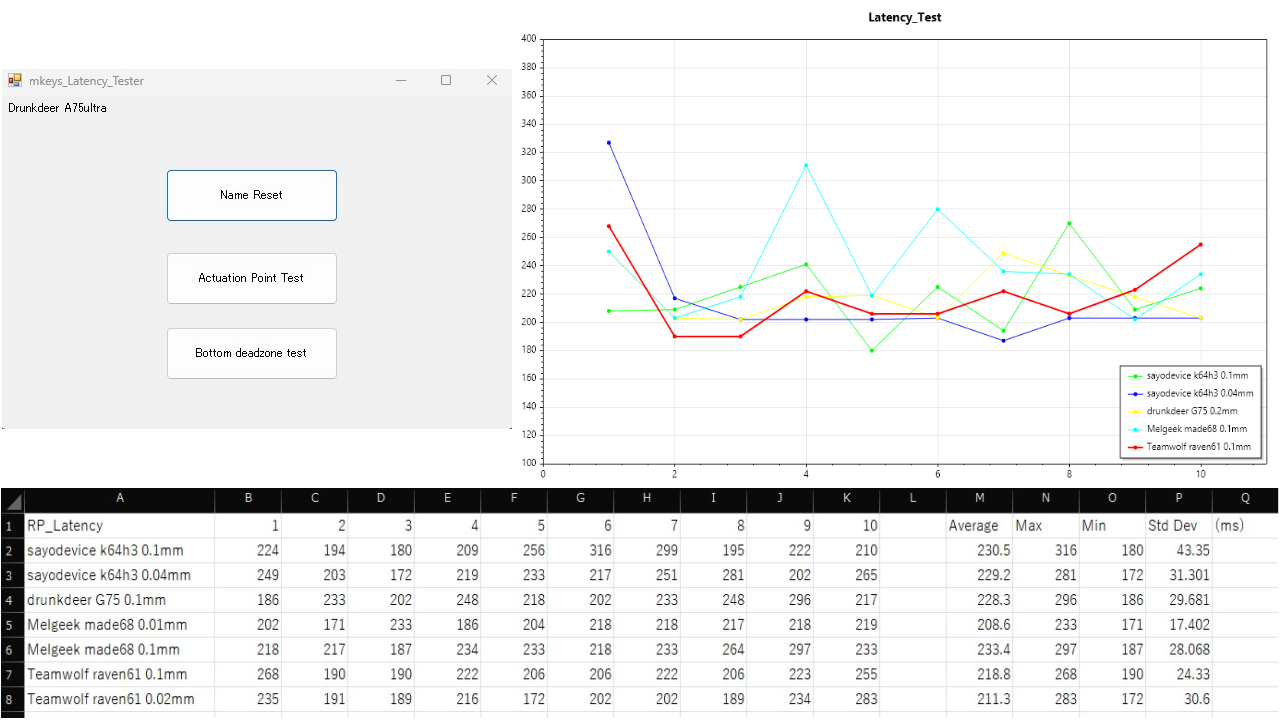Screen dimensions: 1280x720
Task: Start the Actuation Point Test
Action: pyautogui.click(x=252, y=278)
